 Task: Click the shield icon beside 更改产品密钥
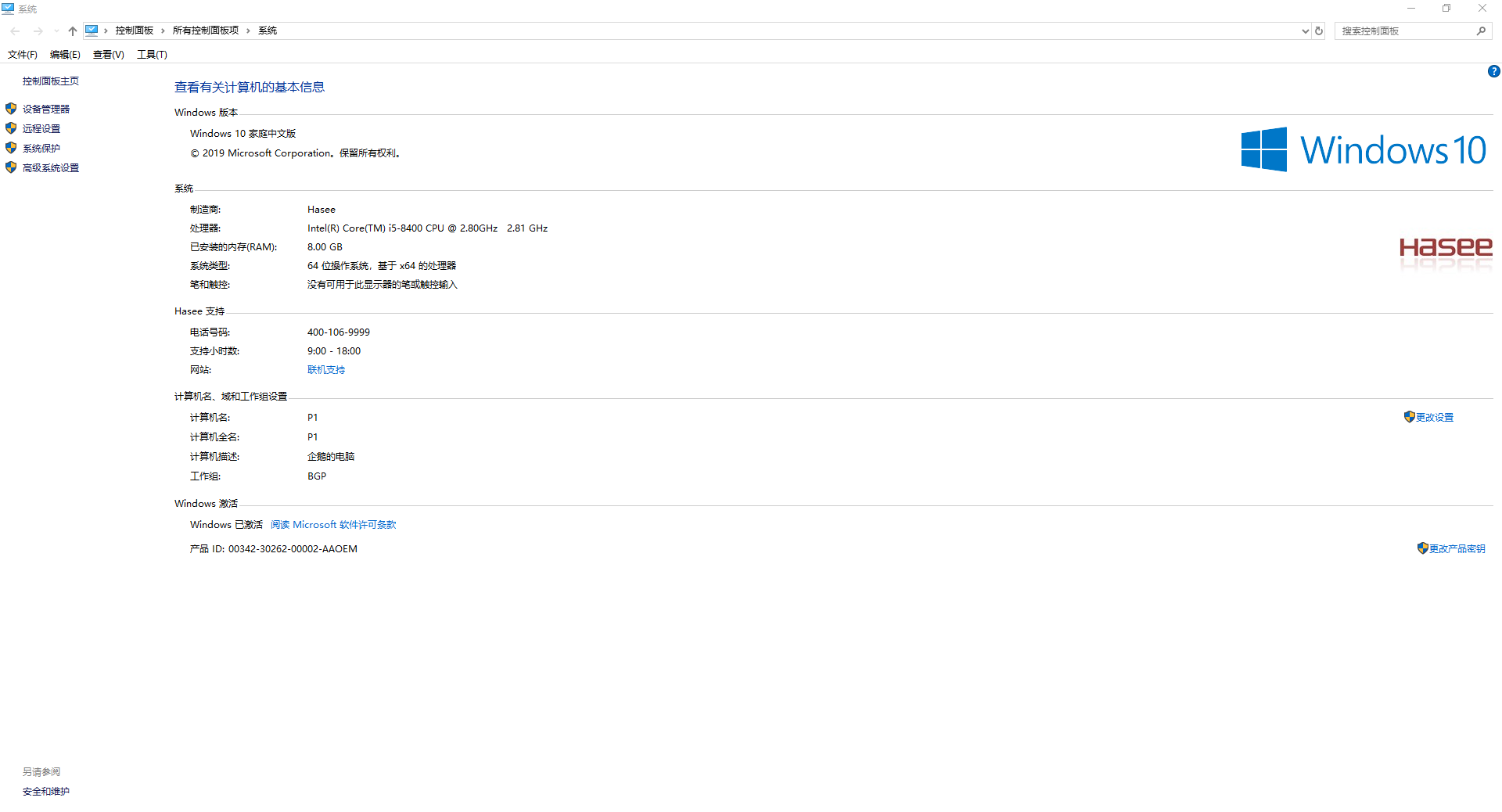click(1422, 548)
